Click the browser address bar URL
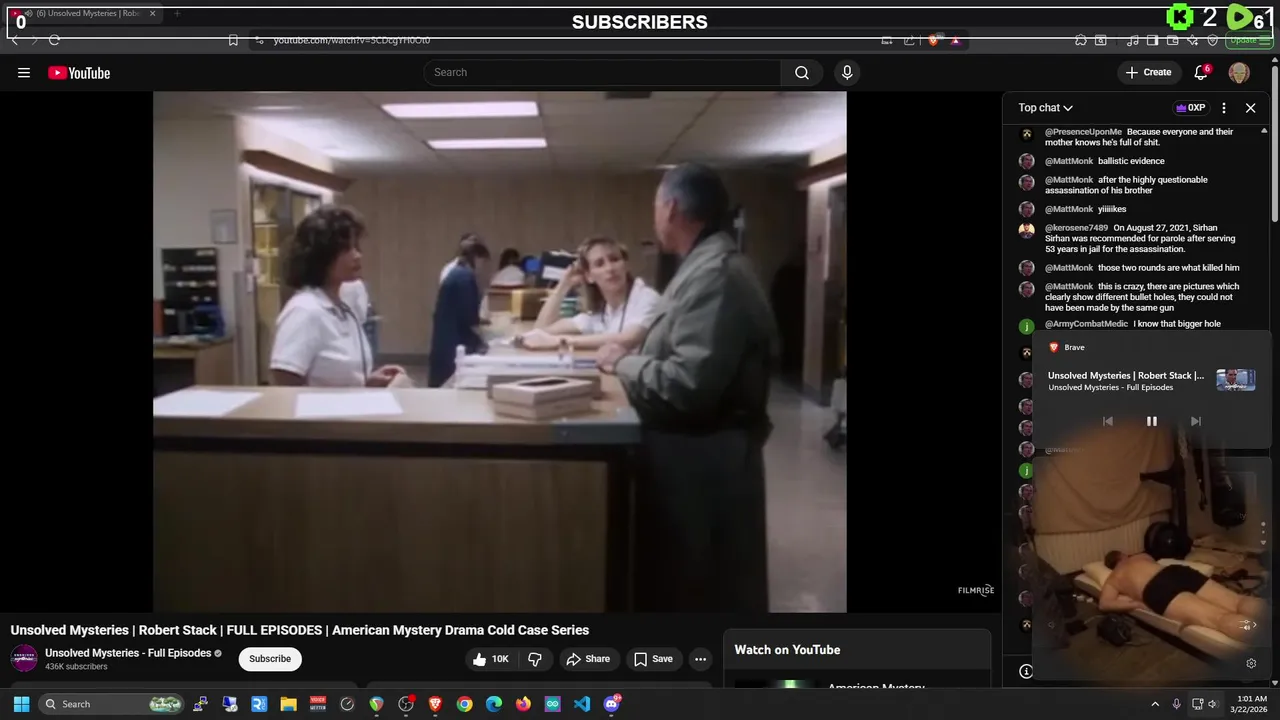This screenshot has height=720, width=1280. click(x=352, y=40)
